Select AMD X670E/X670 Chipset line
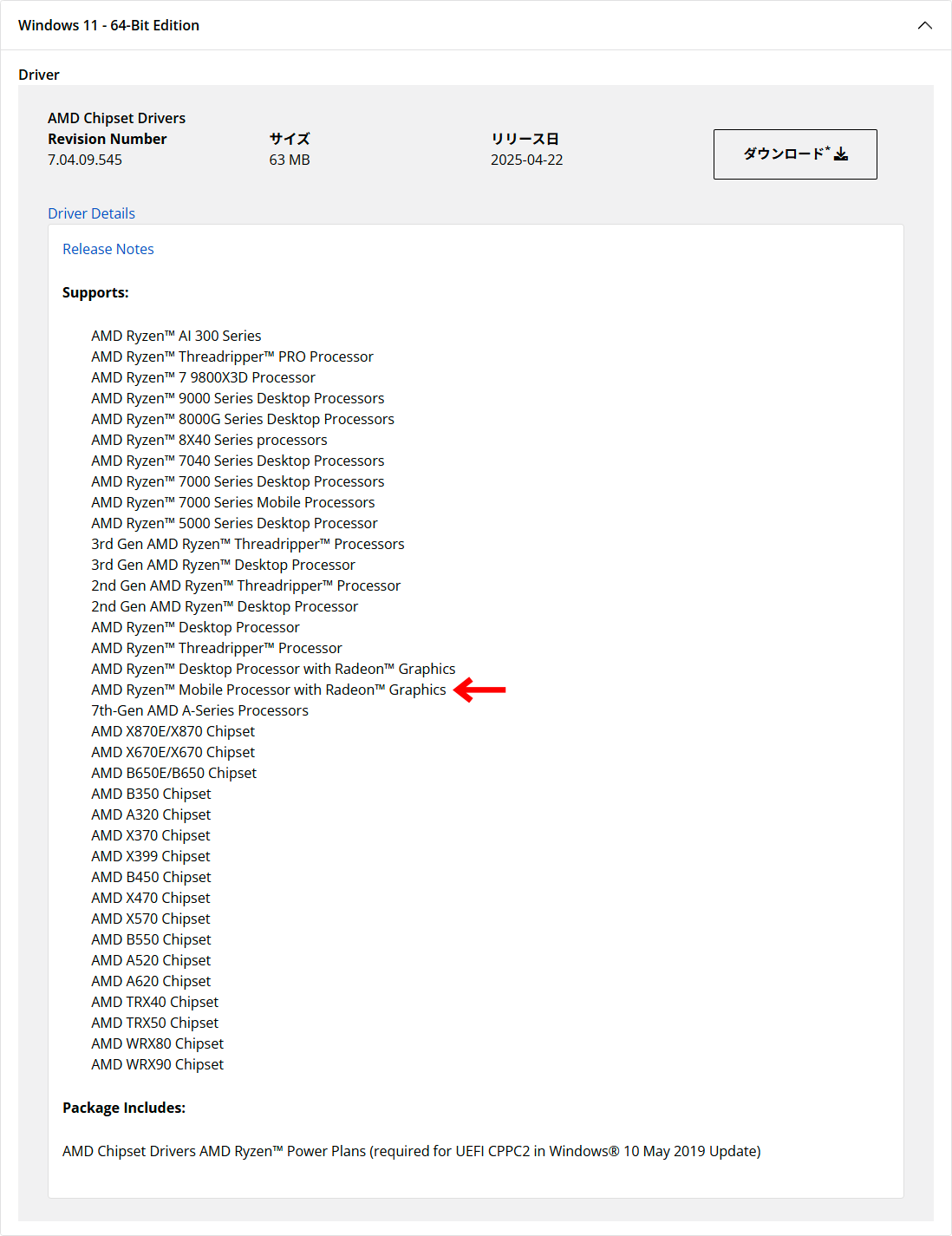Screen dimensions: 952x1236 [173, 752]
